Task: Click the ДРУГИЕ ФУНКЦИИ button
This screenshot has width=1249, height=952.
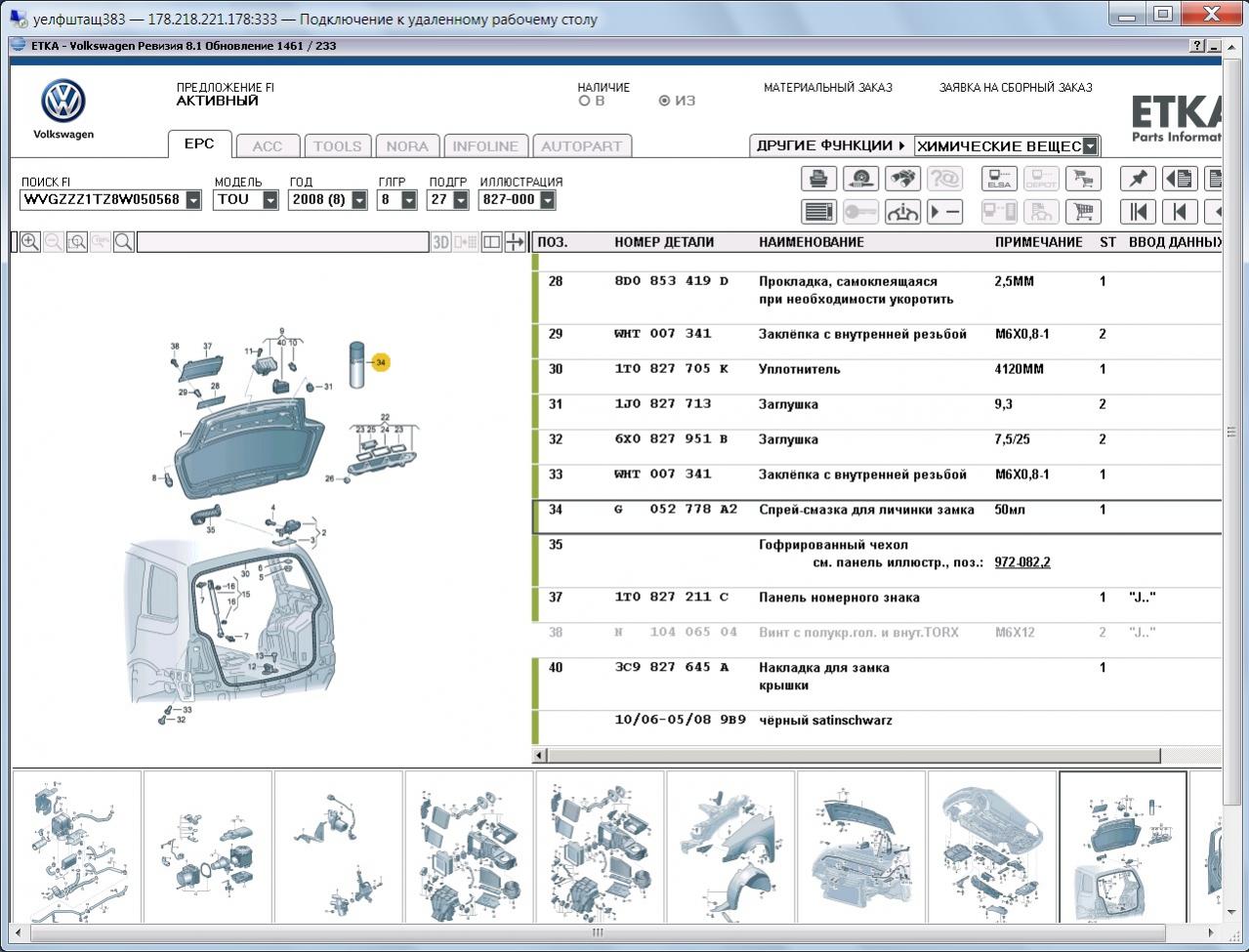Action: [x=831, y=145]
